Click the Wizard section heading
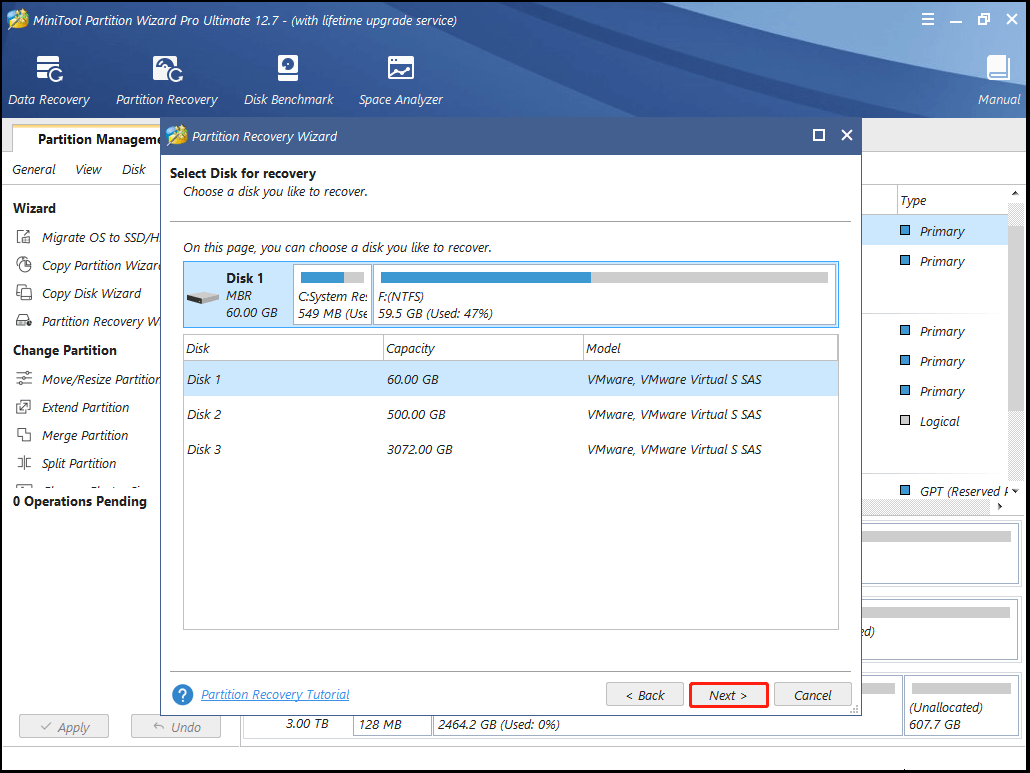The width and height of the screenshot is (1030, 773). (x=34, y=208)
